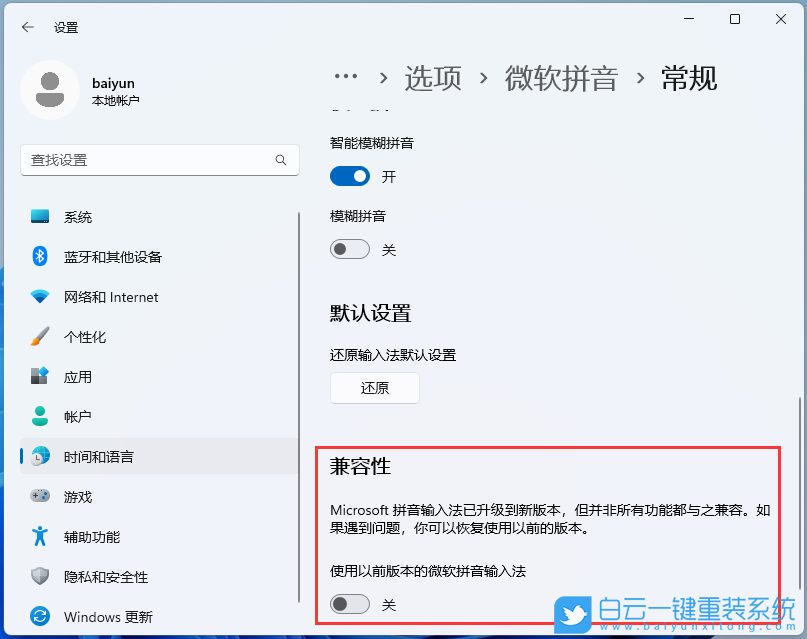Navigate to 选项 in the breadcrumb
Image resolution: width=807 pixels, height=639 pixels.
tap(433, 79)
